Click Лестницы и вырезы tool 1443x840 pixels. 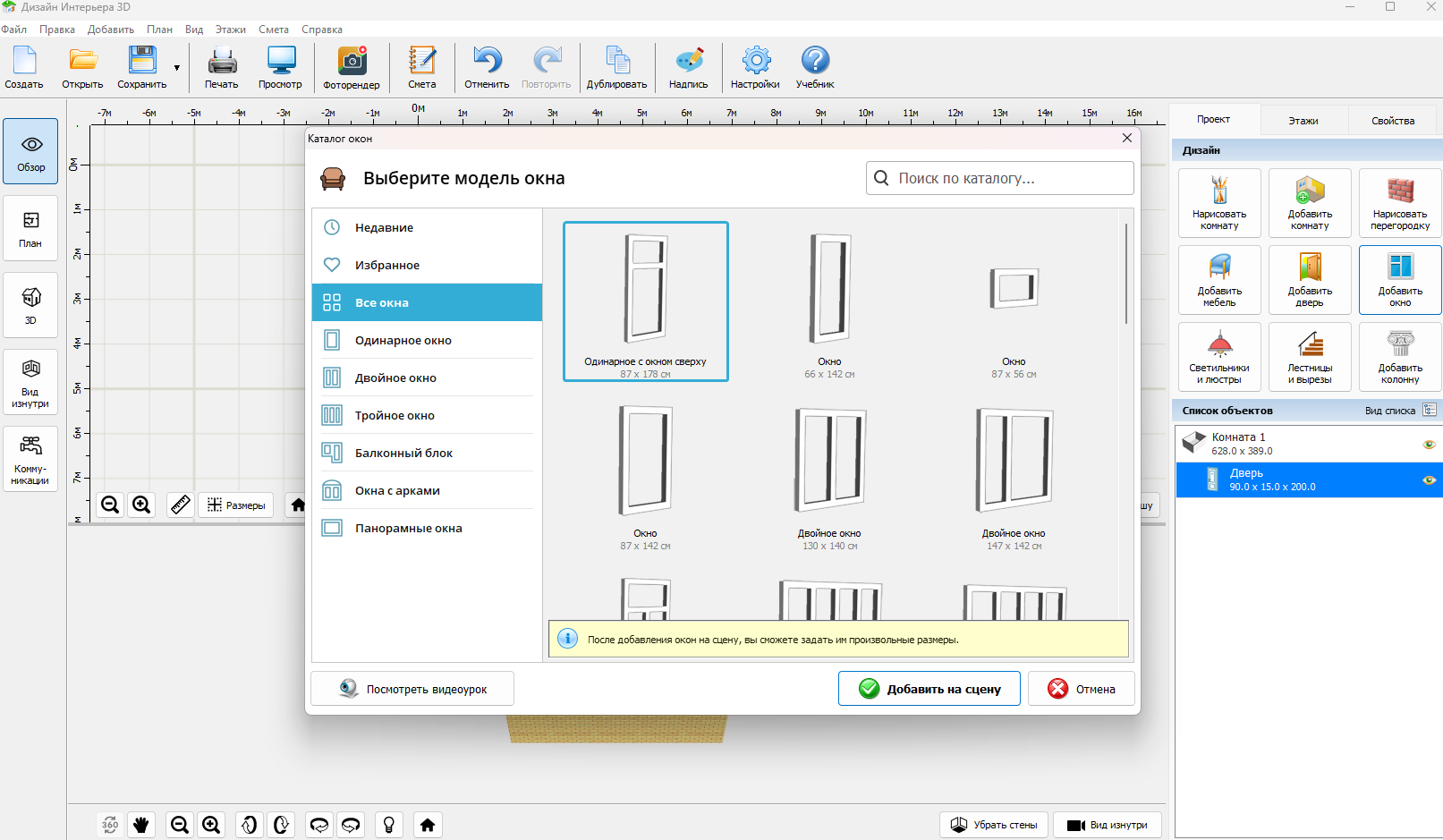1310,357
